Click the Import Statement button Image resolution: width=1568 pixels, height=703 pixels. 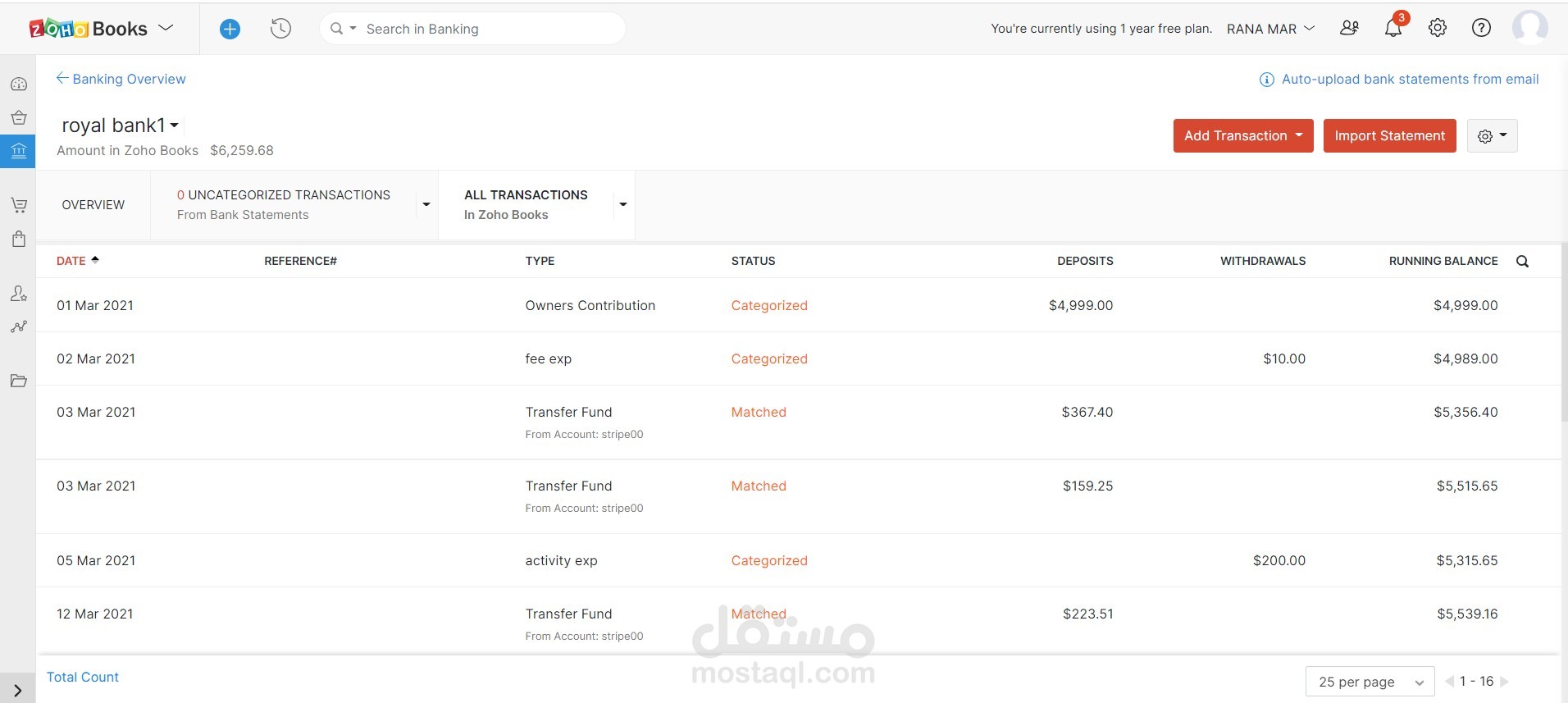pos(1389,135)
